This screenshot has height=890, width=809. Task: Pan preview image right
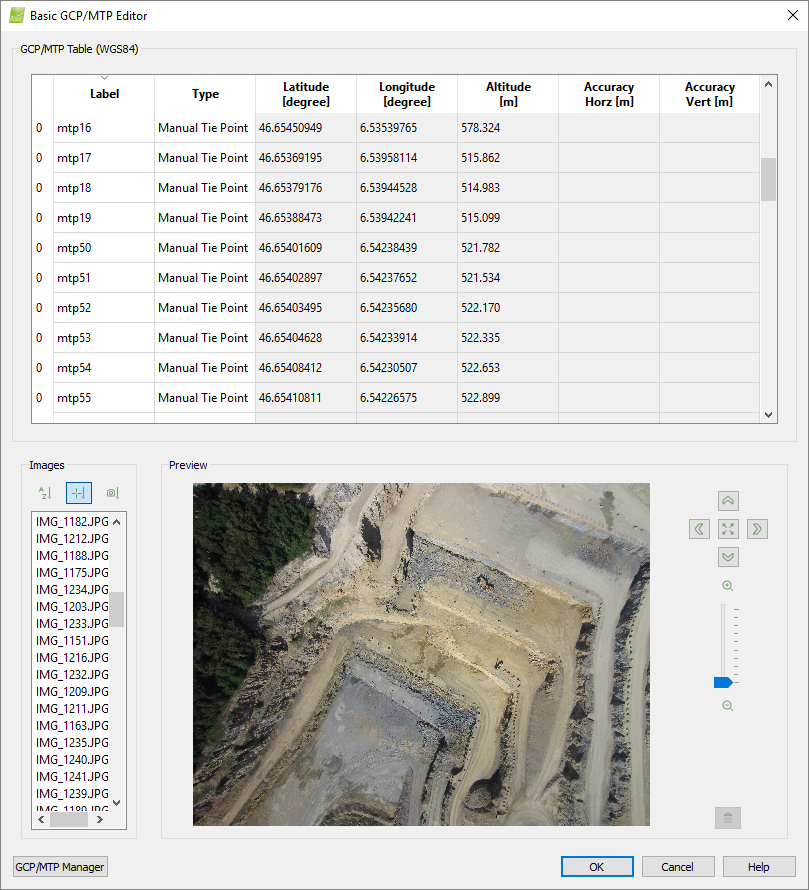point(757,529)
